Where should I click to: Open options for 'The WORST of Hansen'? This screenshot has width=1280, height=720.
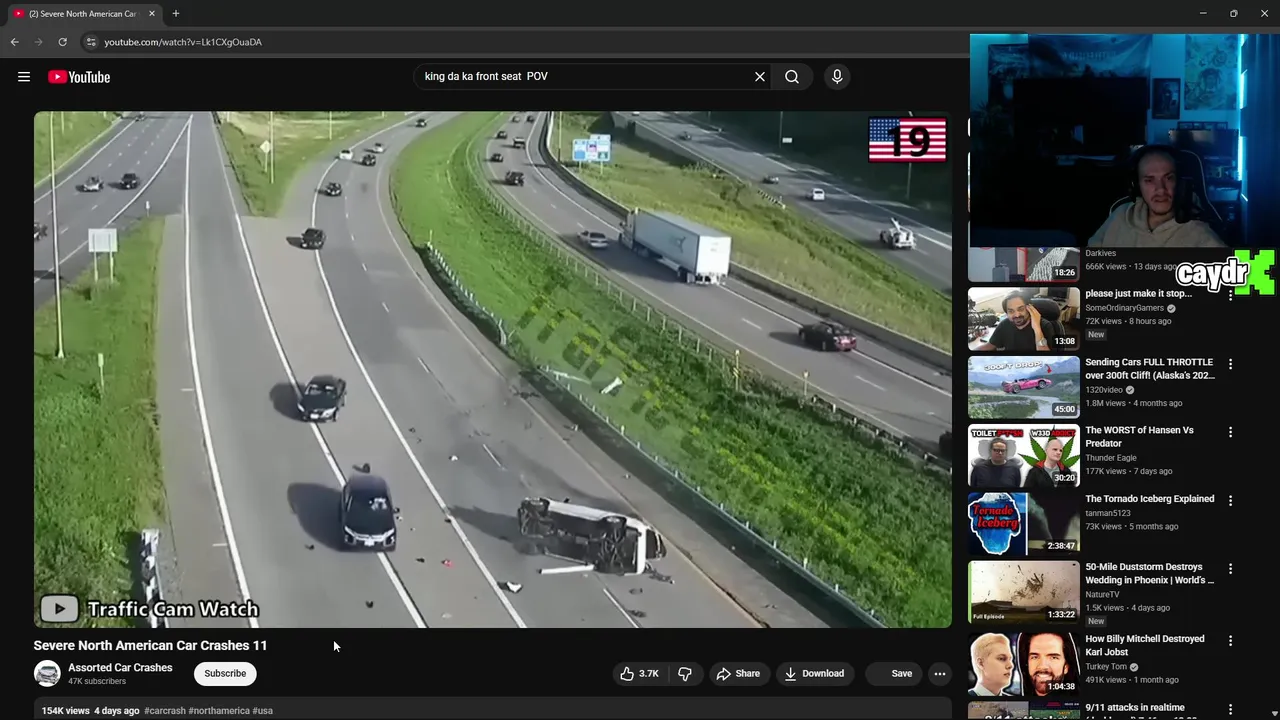point(1231,433)
